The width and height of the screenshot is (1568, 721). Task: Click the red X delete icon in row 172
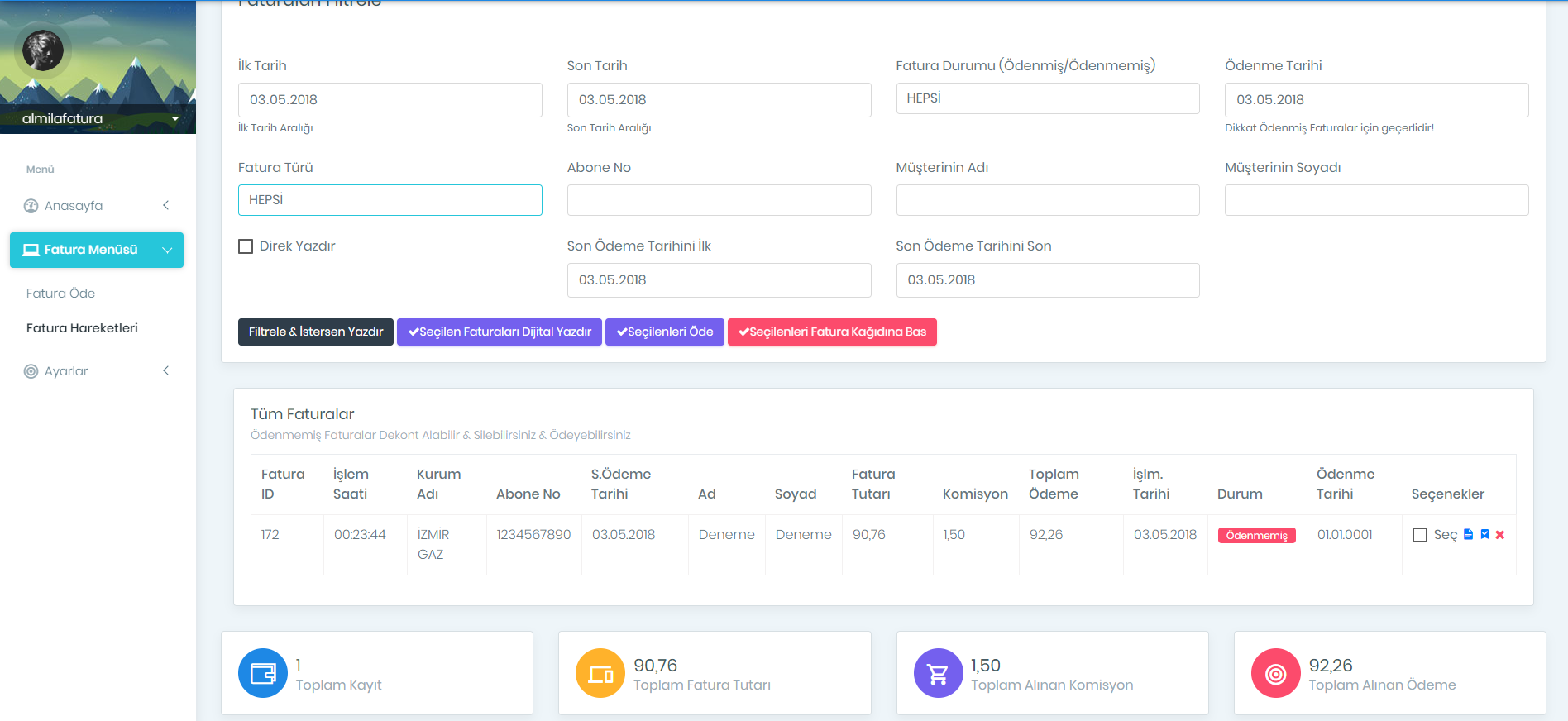click(1500, 535)
